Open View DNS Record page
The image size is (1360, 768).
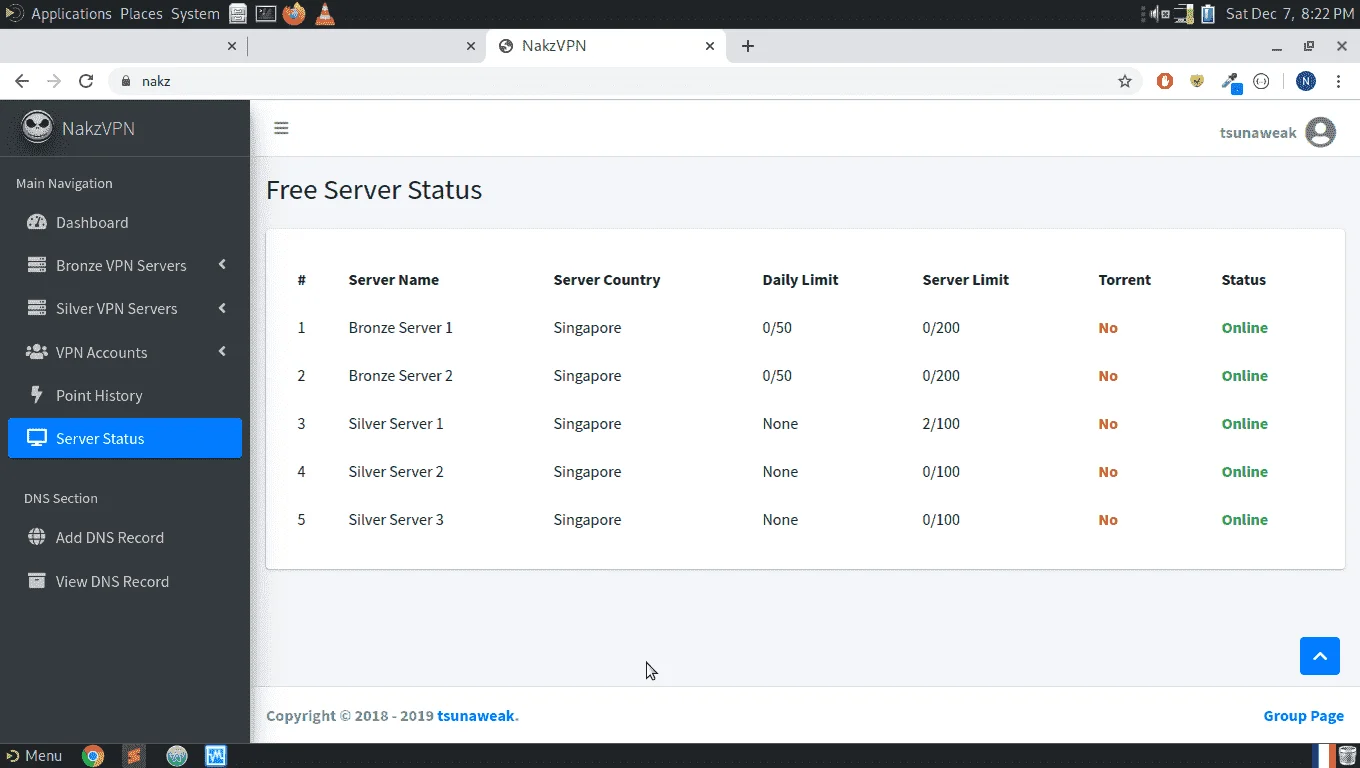pyautogui.click(x=125, y=581)
